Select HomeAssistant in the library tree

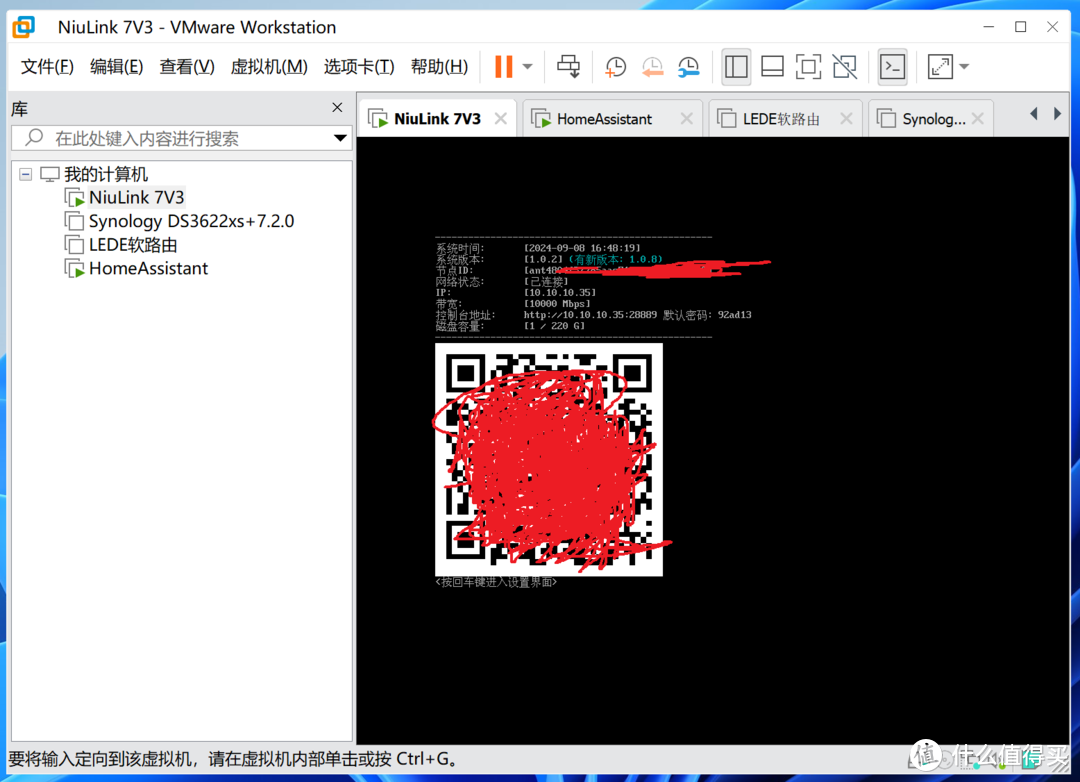pos(148,269)
